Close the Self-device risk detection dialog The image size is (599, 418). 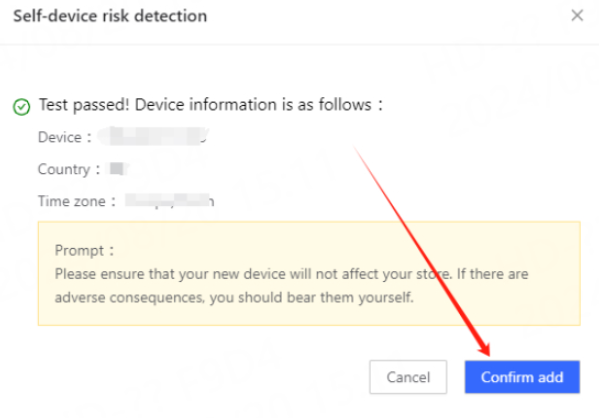tap(577, 15)
